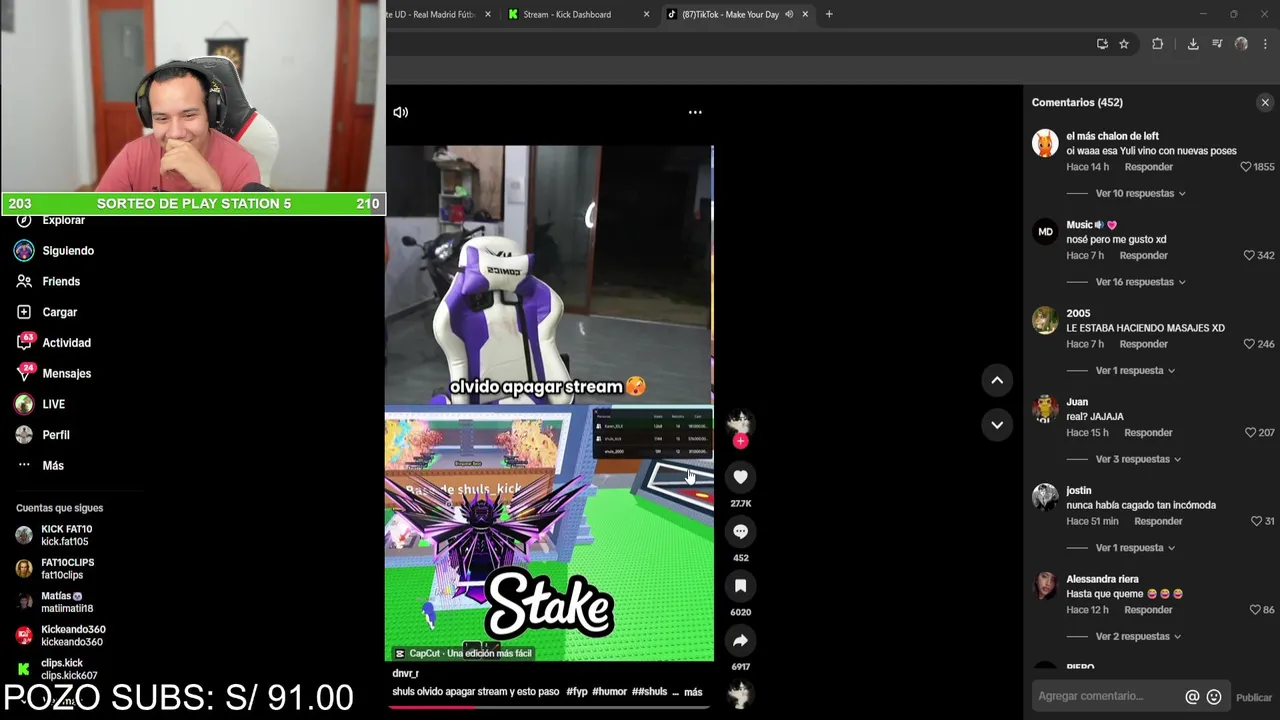Reply to 2005 comment
1280x720 pixels.
(x=1143, y=344)
